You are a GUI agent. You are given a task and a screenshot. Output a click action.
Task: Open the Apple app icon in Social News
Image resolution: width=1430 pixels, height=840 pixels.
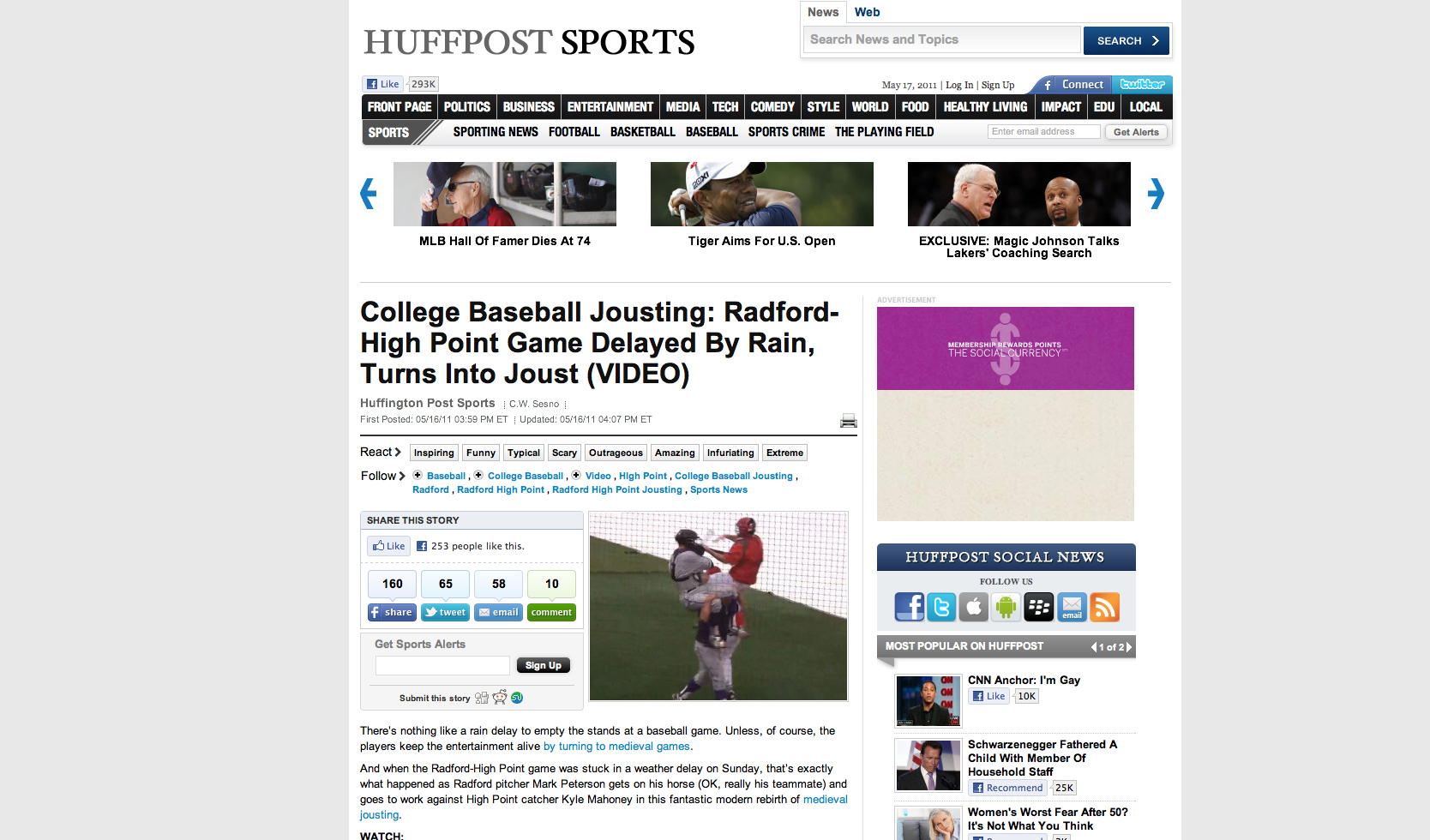(x=974, y=607)
